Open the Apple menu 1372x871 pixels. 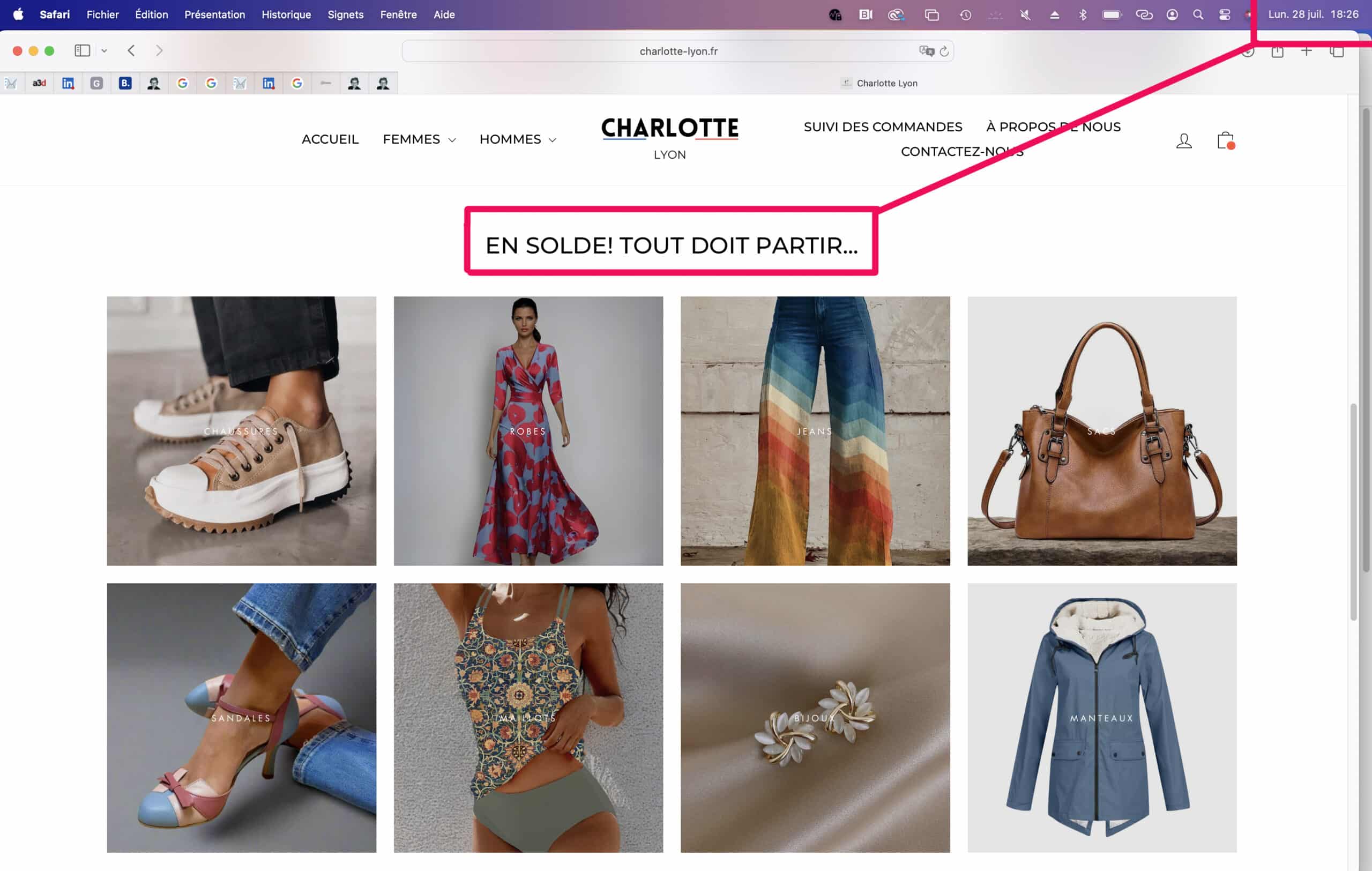point(18,14)
